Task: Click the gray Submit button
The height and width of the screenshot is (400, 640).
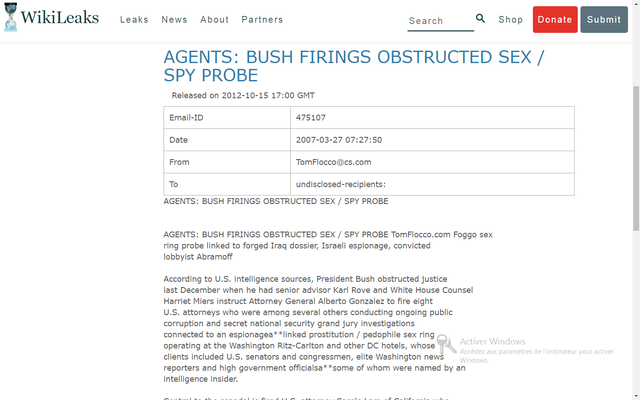Action: (x=604, y=20)
